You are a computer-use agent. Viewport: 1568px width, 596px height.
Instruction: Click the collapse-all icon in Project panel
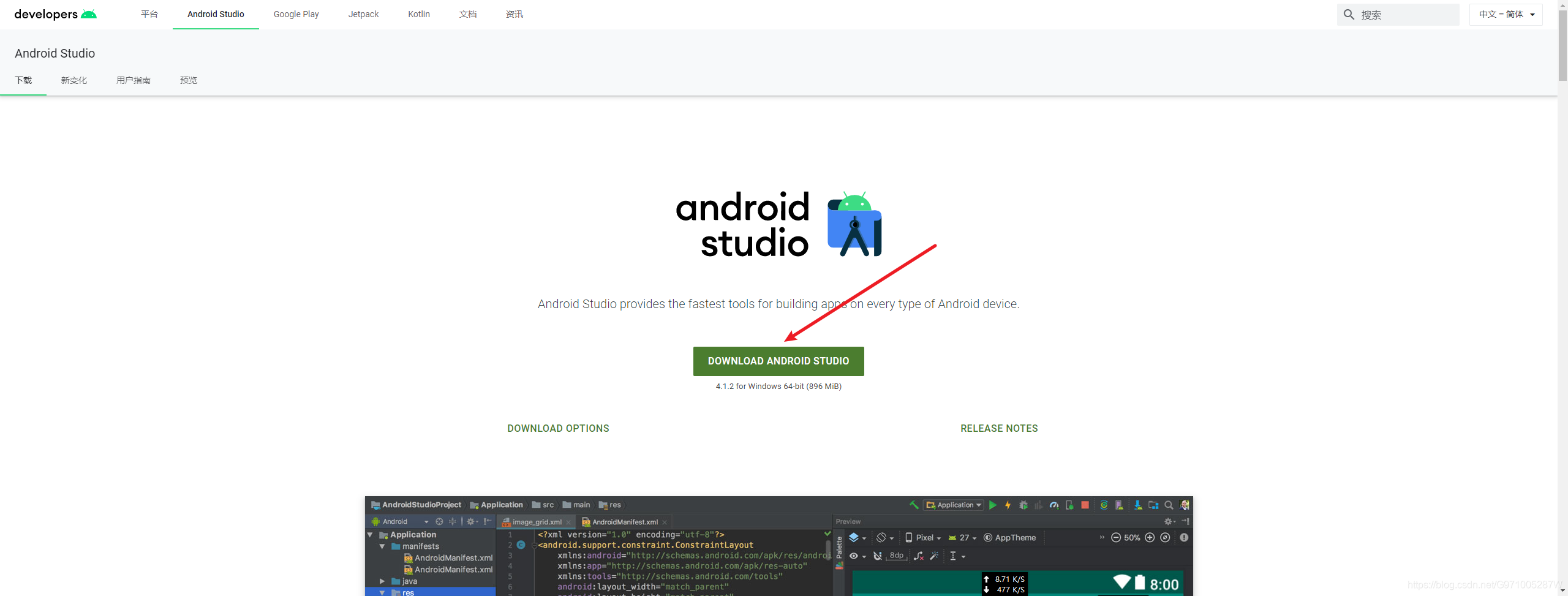(453, 521)
